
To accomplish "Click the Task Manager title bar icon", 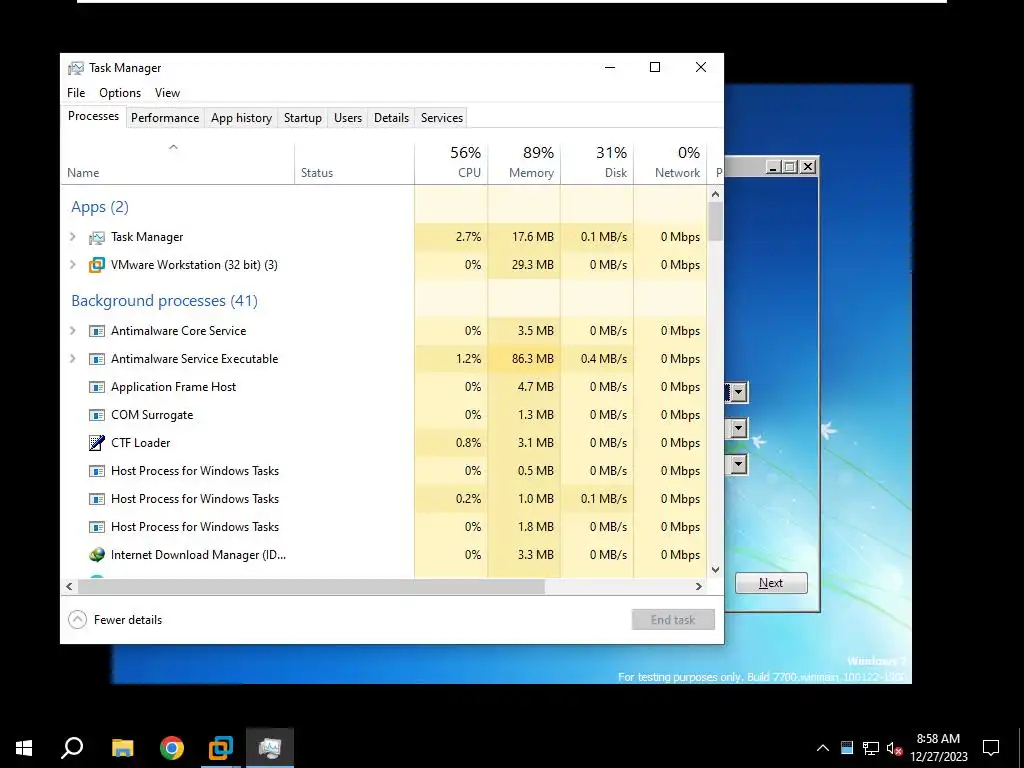I will (76, 68).
